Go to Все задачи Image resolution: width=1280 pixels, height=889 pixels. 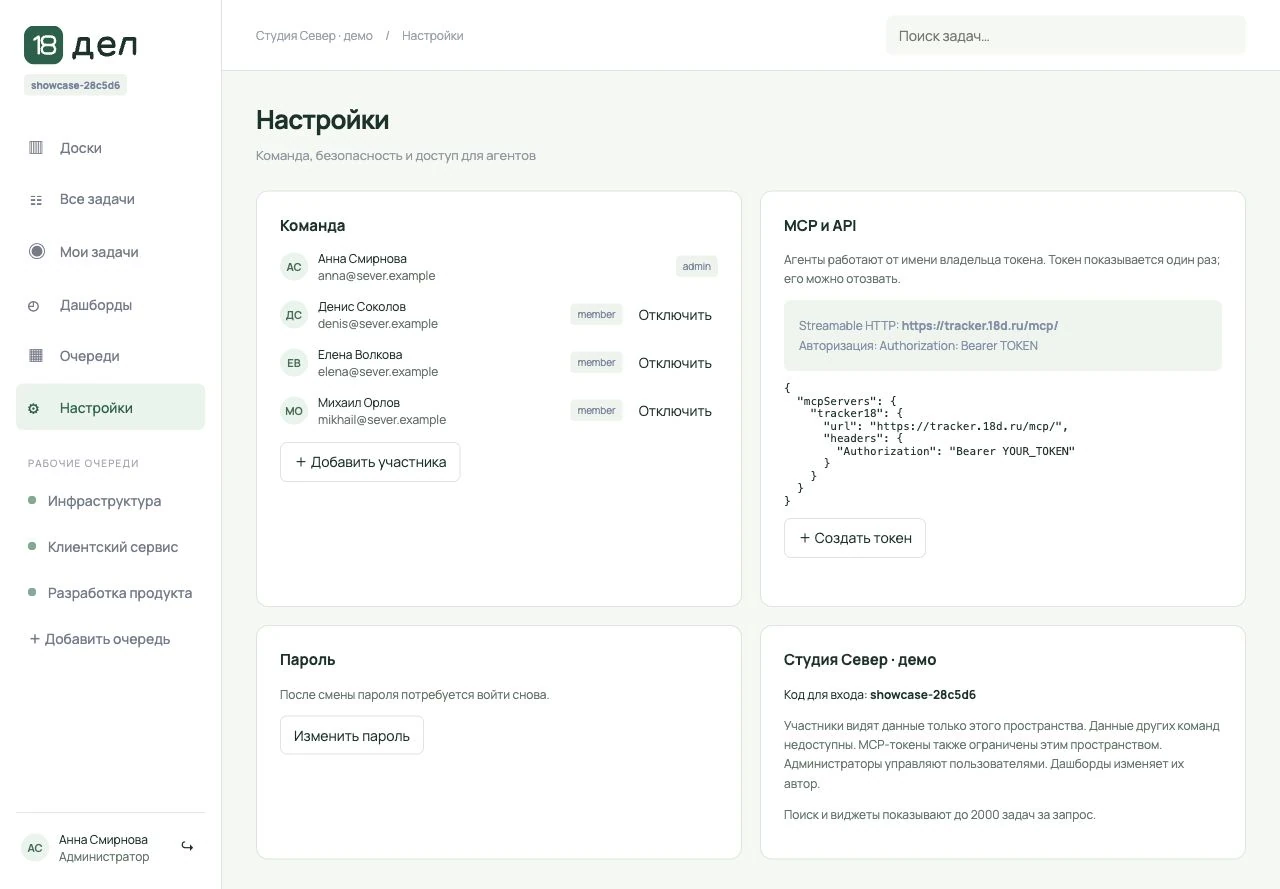110,199
